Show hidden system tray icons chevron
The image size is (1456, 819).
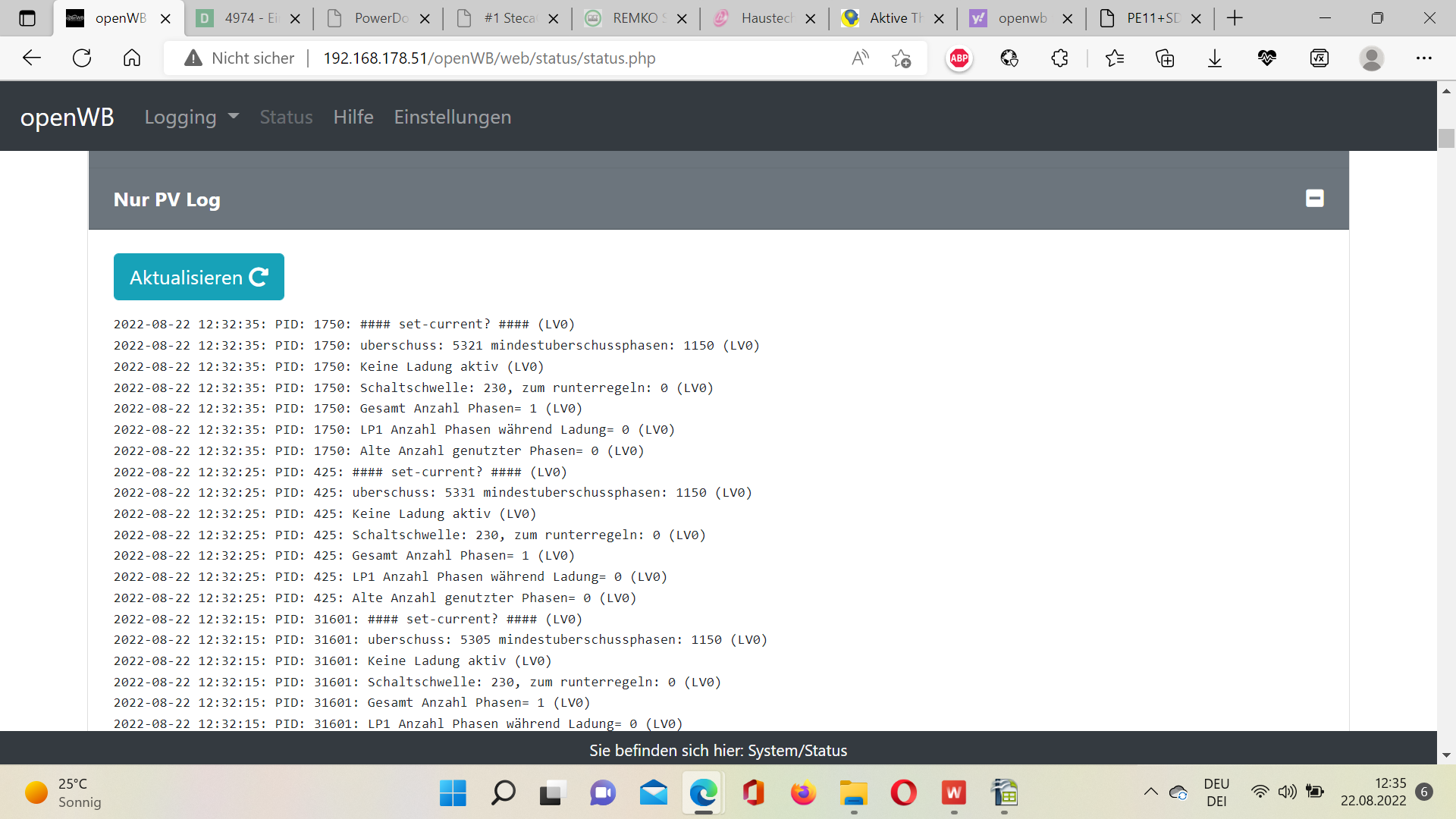pyautogui.click(x=1150, y=792)
